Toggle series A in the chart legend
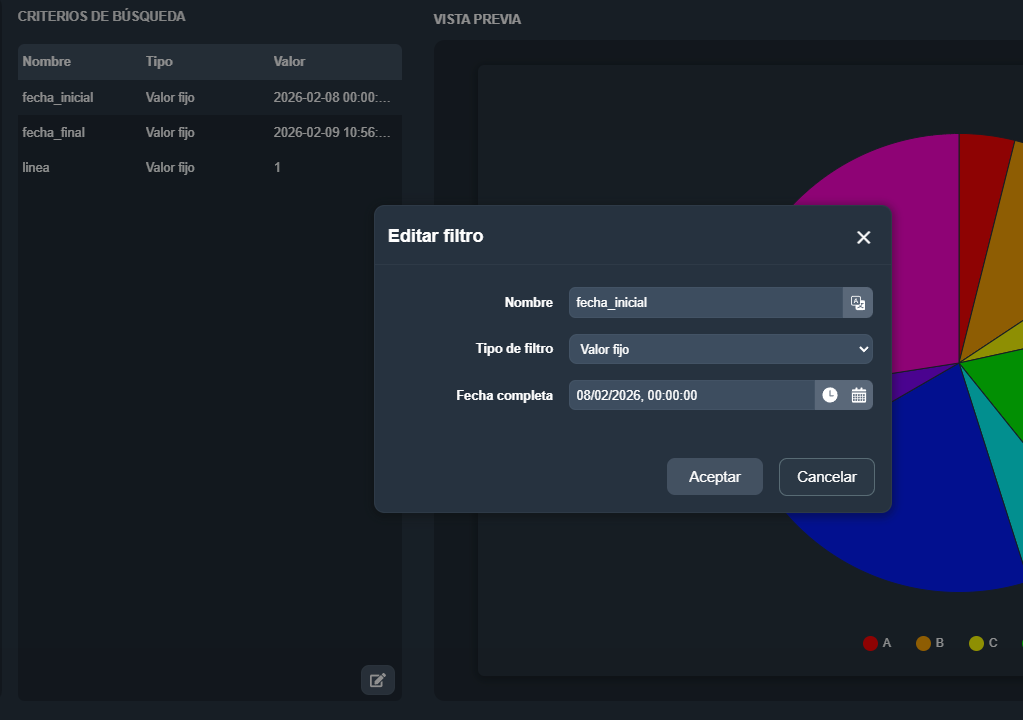The width and height of the screenshot is (1023, 720). (877, 643)
